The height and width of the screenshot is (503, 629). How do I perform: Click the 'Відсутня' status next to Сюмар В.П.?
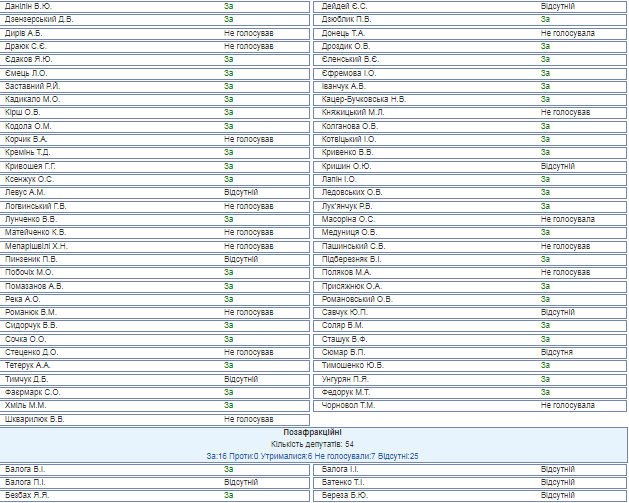click(556, 352)
